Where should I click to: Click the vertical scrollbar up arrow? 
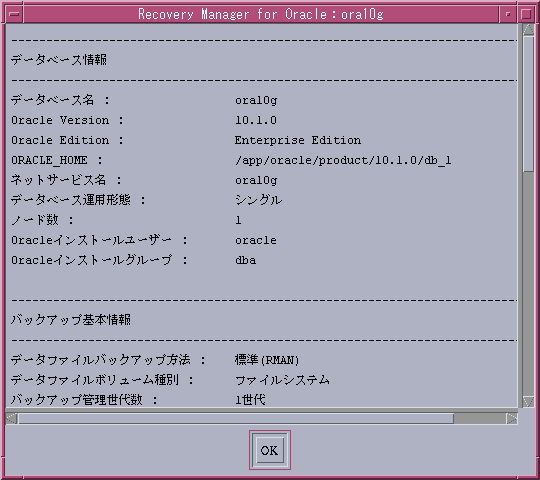click(x=528, y=30)
